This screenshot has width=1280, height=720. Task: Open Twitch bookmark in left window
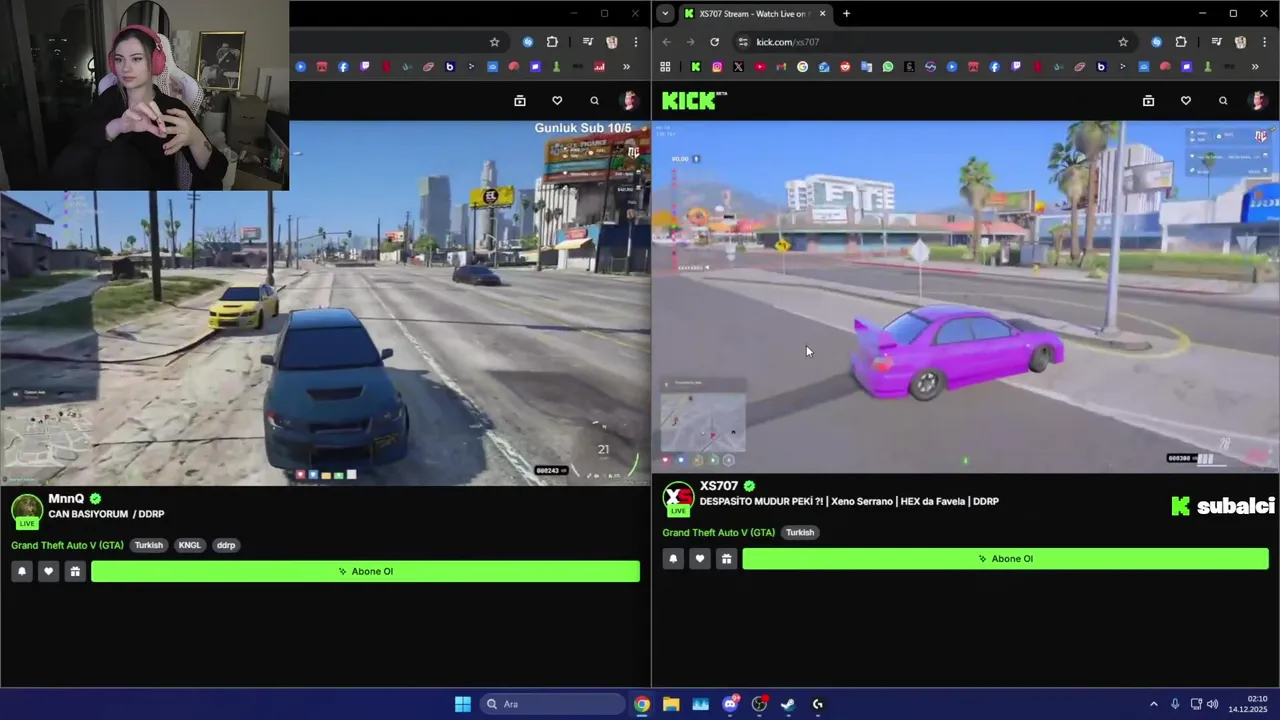[365, 67]
